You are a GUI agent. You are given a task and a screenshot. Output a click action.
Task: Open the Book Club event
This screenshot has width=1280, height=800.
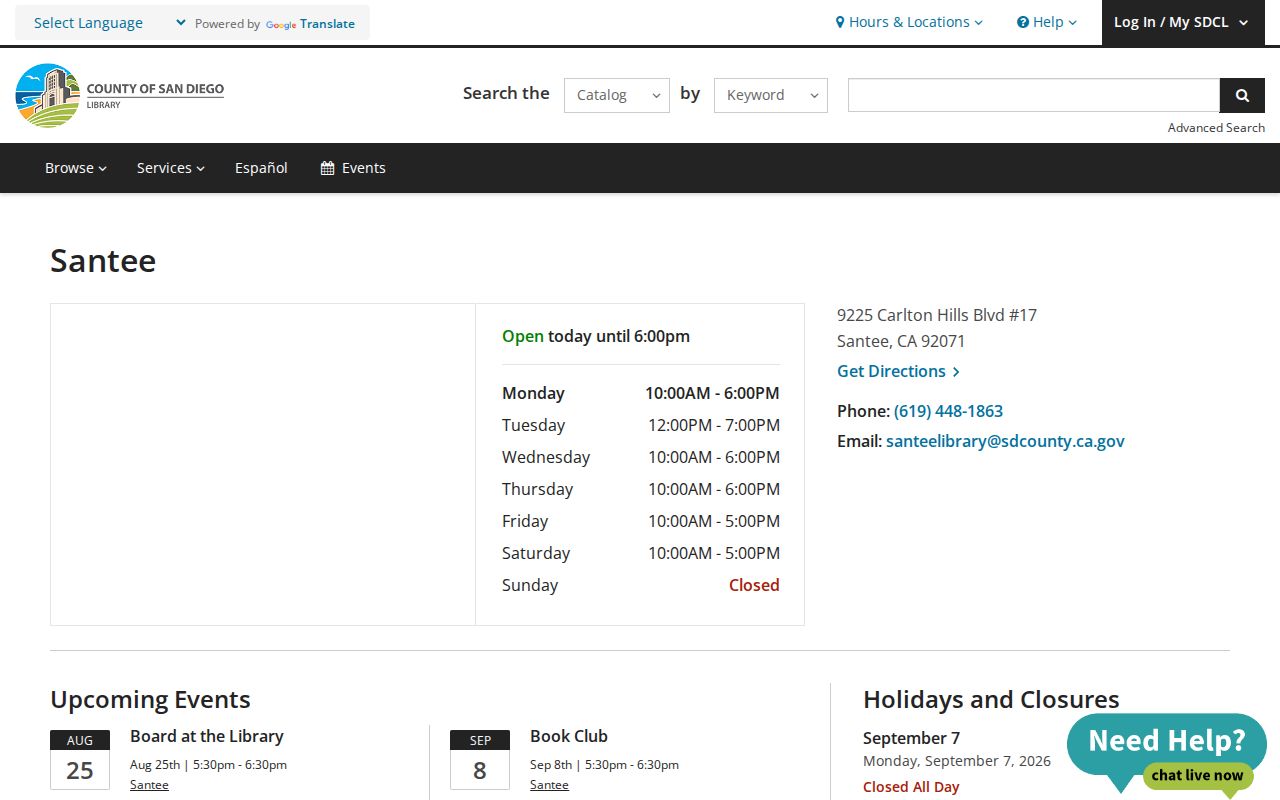(x=569, y=736)
